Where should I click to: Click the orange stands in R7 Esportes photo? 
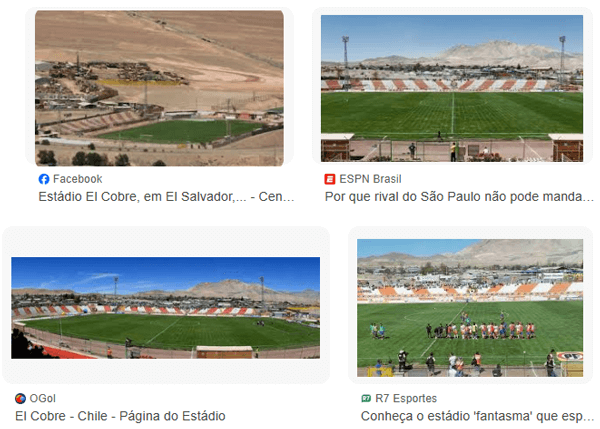pyautogui.click(x=470, y=290)
